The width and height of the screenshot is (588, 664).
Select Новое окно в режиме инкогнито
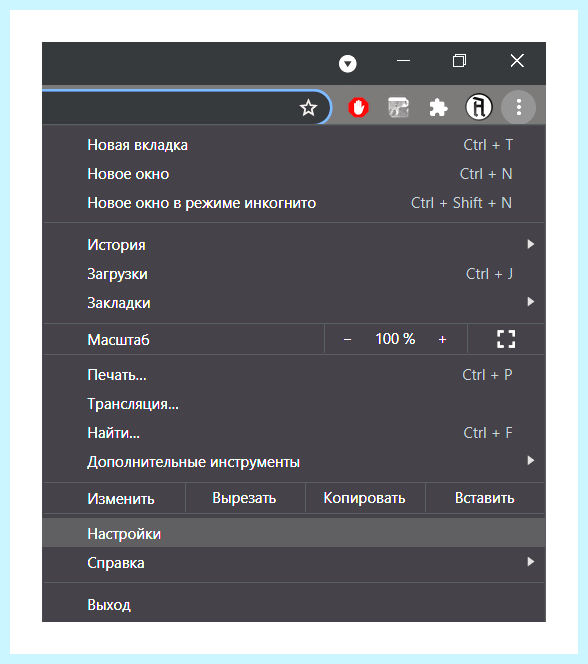click(294, 203)
